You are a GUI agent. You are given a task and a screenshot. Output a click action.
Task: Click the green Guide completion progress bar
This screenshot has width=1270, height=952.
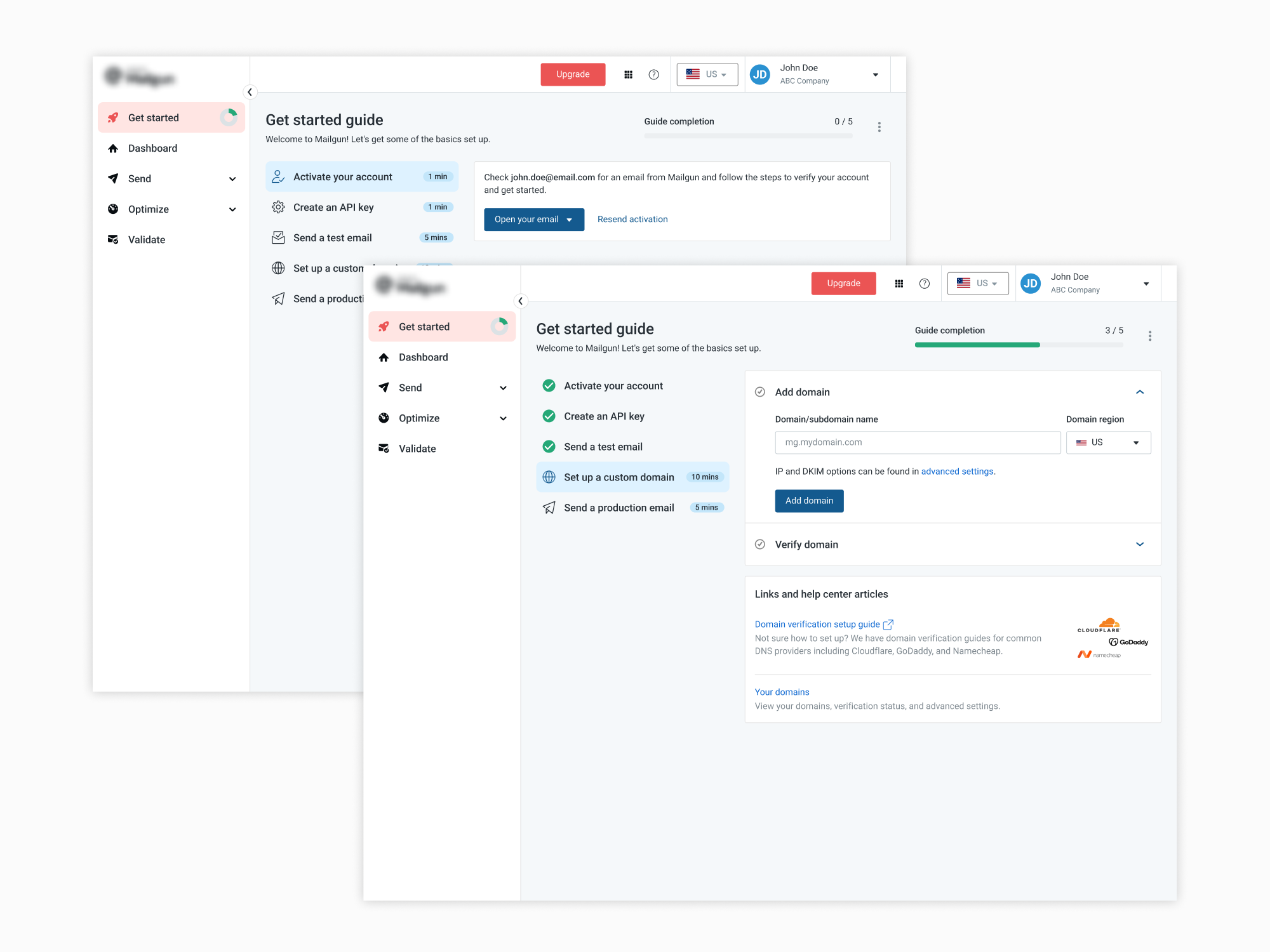pos(977,345)
